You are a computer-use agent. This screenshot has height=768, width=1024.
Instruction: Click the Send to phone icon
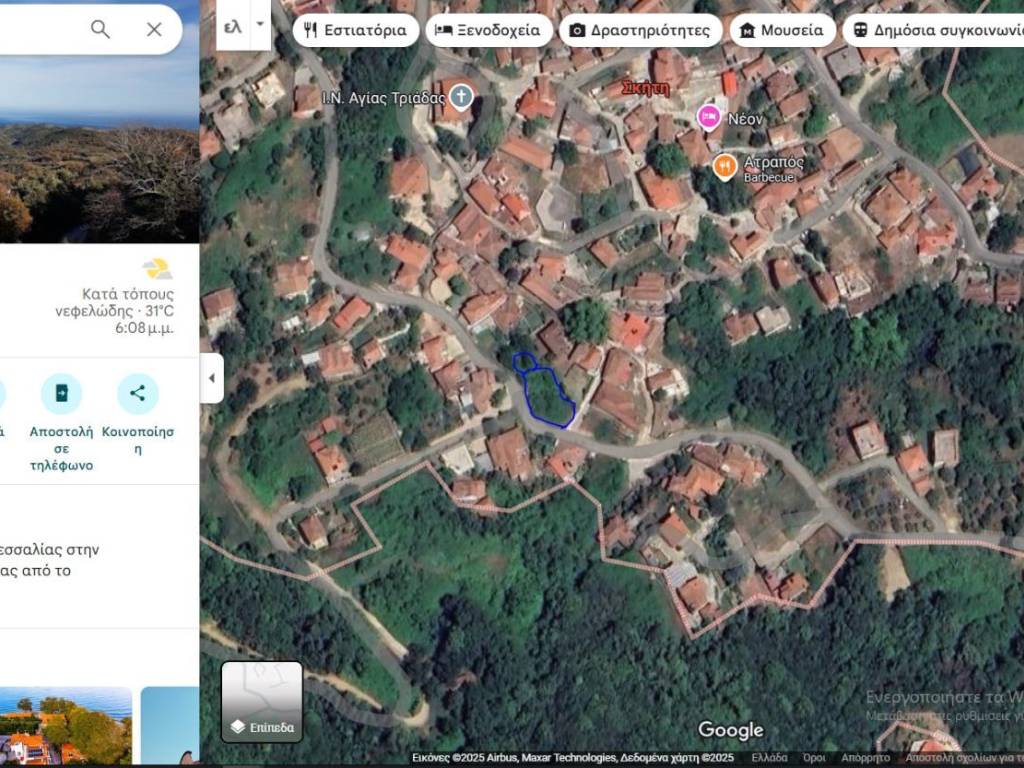(x=61, y=393)
